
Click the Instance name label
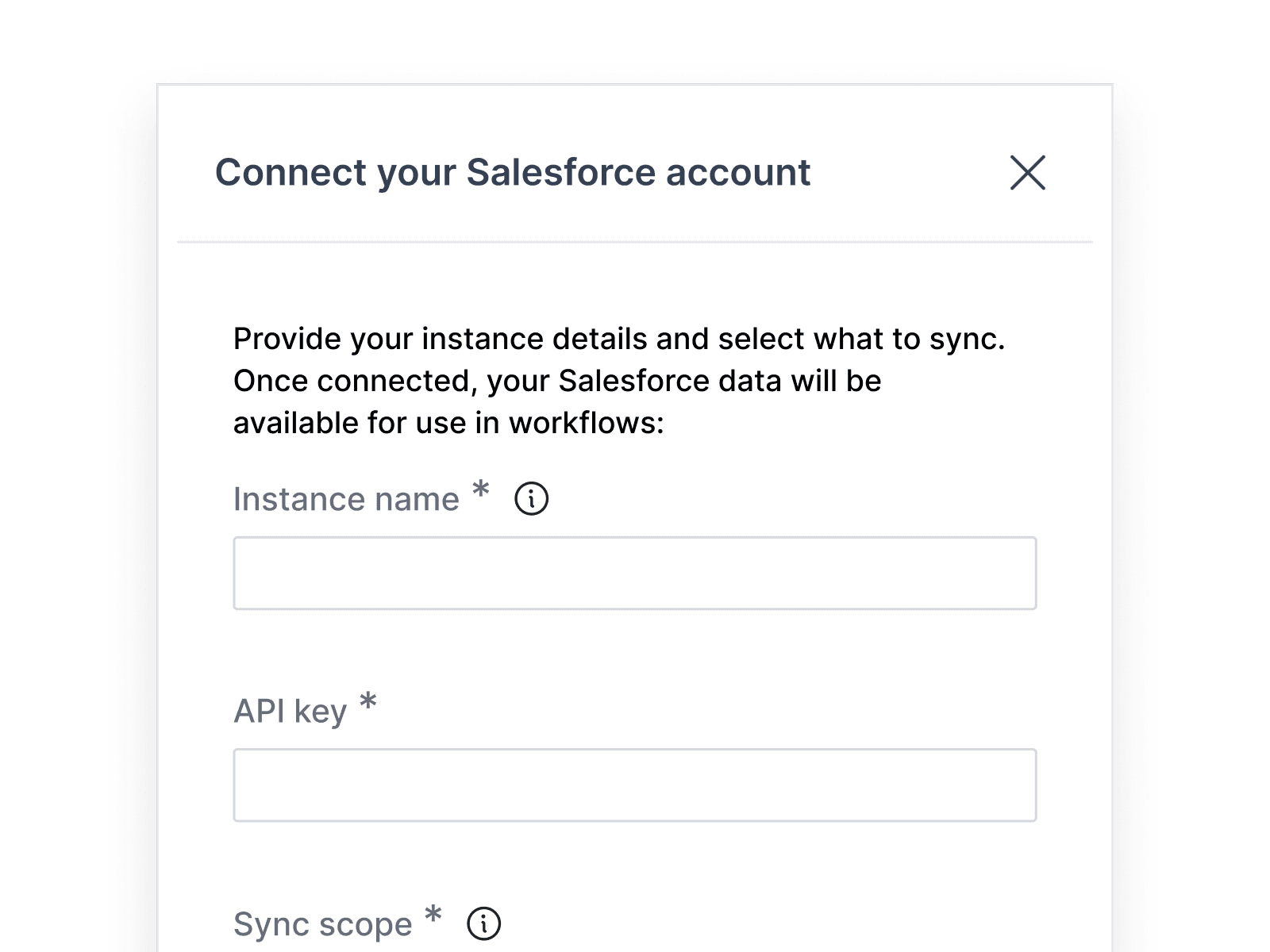344,499
